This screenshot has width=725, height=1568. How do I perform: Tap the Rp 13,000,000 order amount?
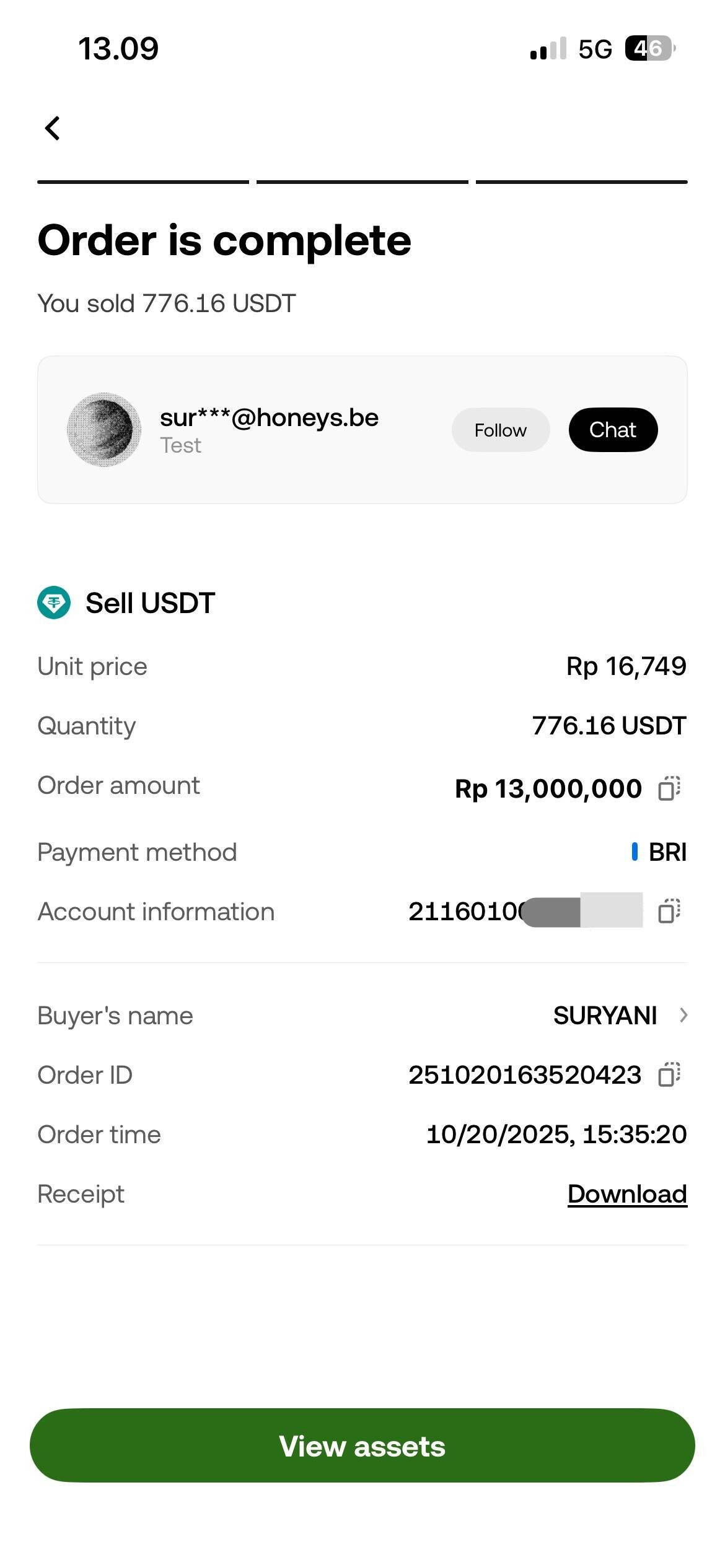pyautogui.click(x=548, y=788)
